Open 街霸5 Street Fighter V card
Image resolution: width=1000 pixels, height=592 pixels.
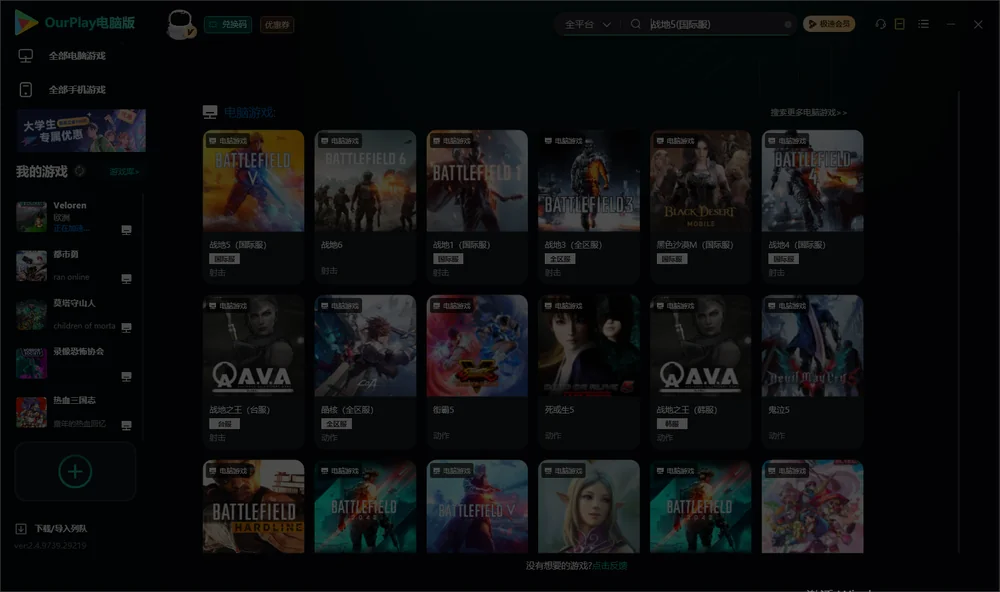pos(477,371)
